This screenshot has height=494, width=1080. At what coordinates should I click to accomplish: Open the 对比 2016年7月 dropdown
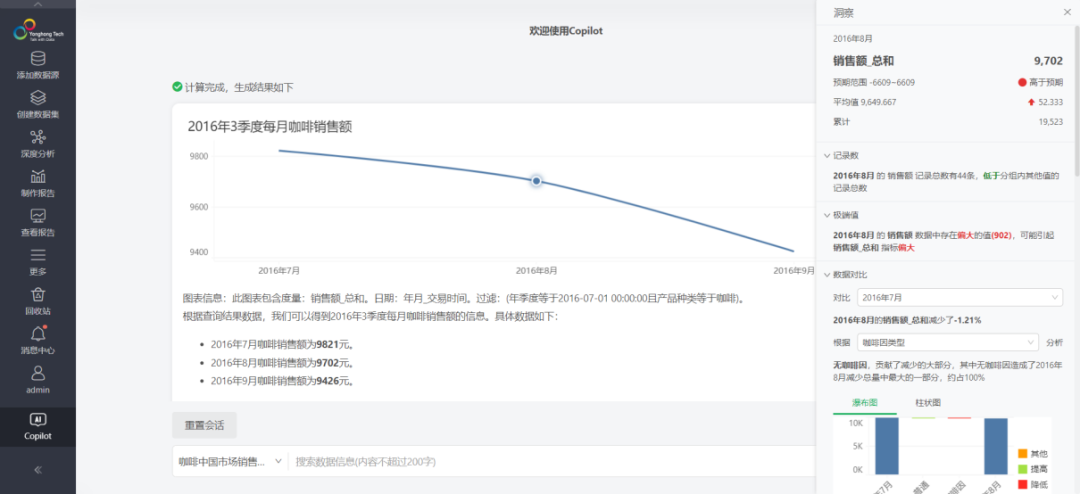pyautogui.click(x=959, y=298)
